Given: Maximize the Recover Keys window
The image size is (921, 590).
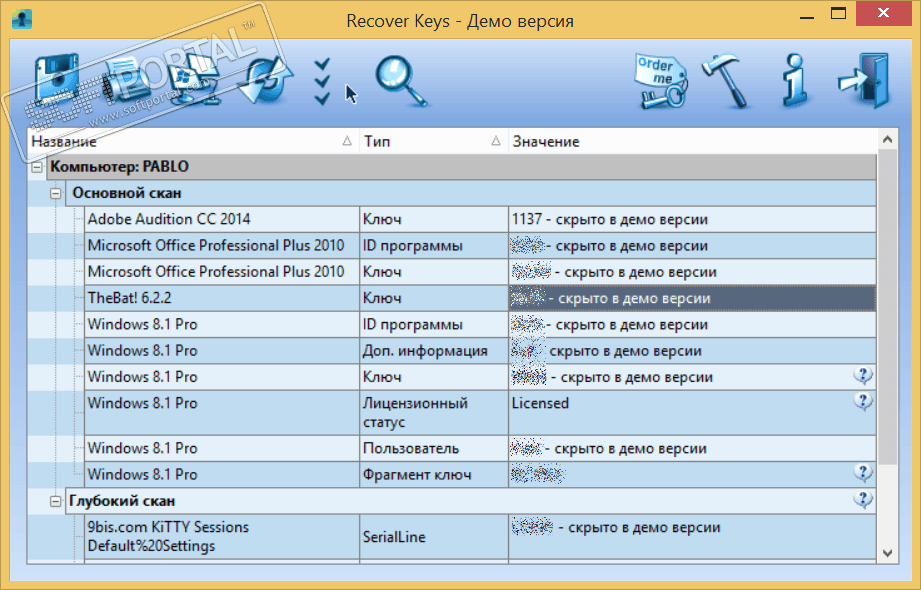Looking at the screenshot, I should click(839, 14).
